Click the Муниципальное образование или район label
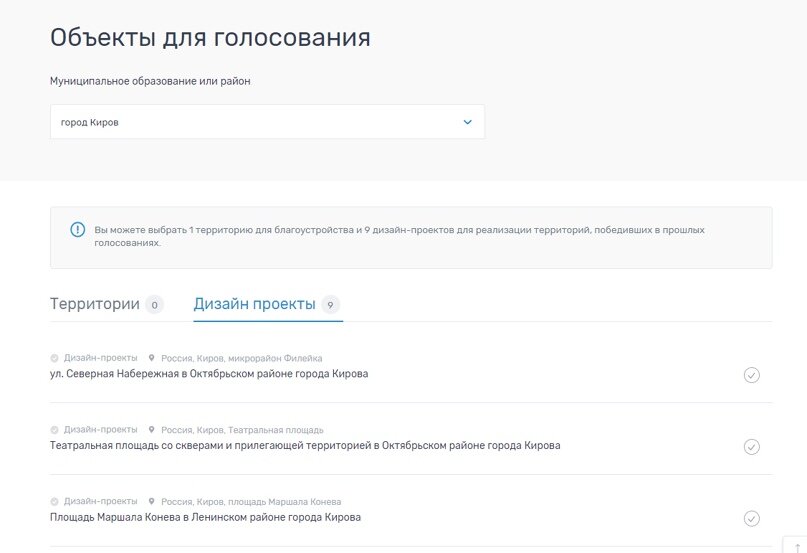 pyautogui.click(x=150, y=81)
